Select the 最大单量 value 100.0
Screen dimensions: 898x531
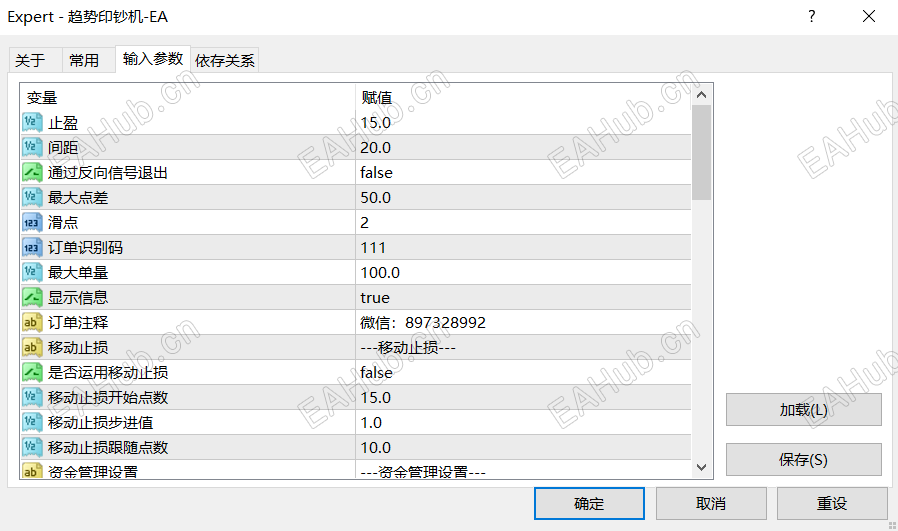[380, 273]
